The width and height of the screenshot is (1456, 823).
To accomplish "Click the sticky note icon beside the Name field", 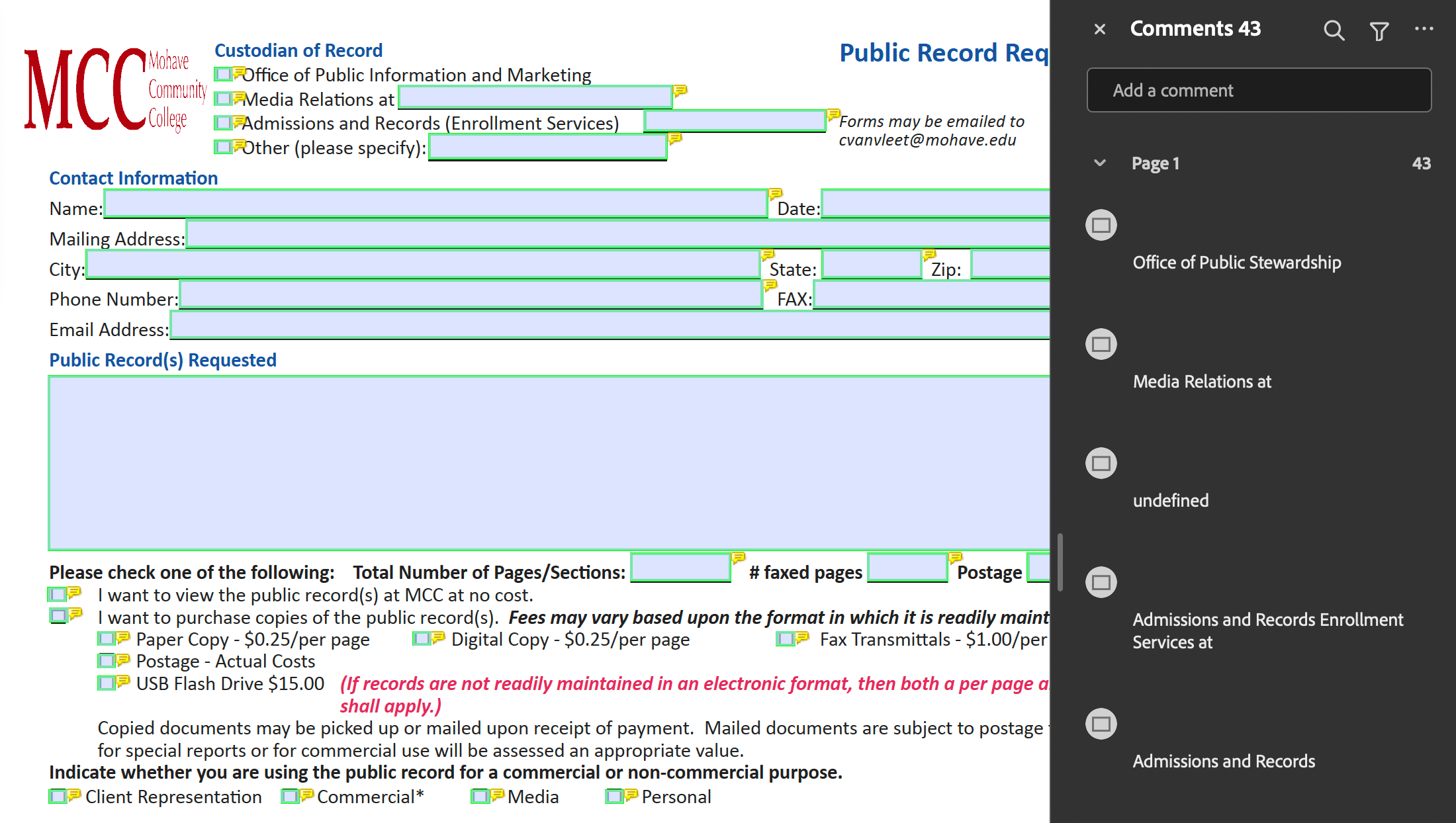I will [x=775, y=194].
